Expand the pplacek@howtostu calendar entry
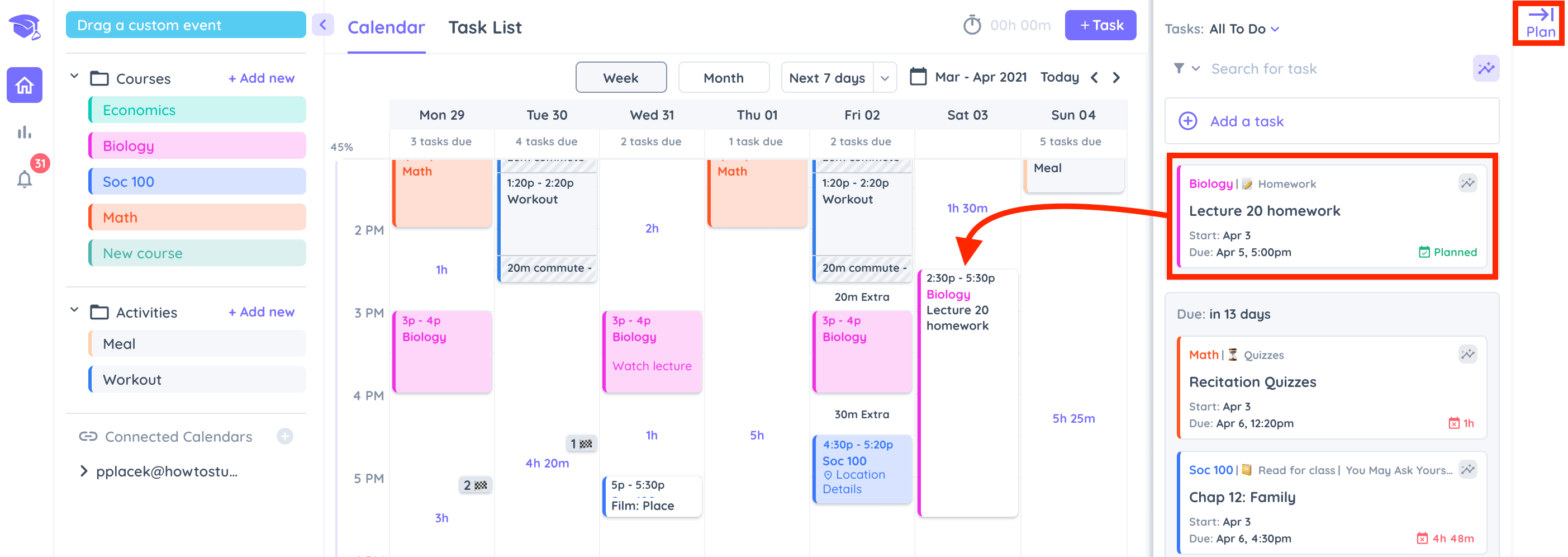The height and width of the screenshot is (557, 1568). (84, 471)
